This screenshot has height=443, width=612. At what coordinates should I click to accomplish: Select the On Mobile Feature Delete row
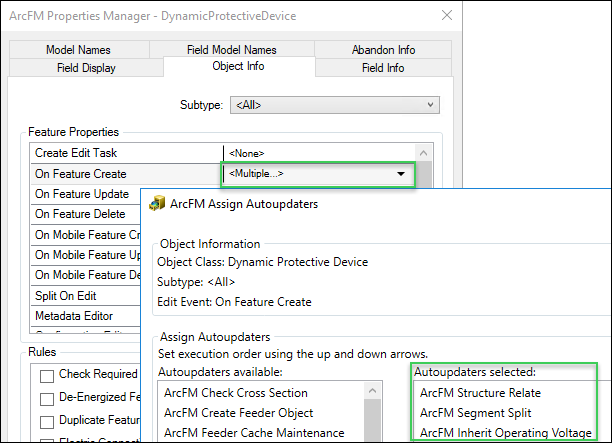pyautogui.click(x=86, y=275)
